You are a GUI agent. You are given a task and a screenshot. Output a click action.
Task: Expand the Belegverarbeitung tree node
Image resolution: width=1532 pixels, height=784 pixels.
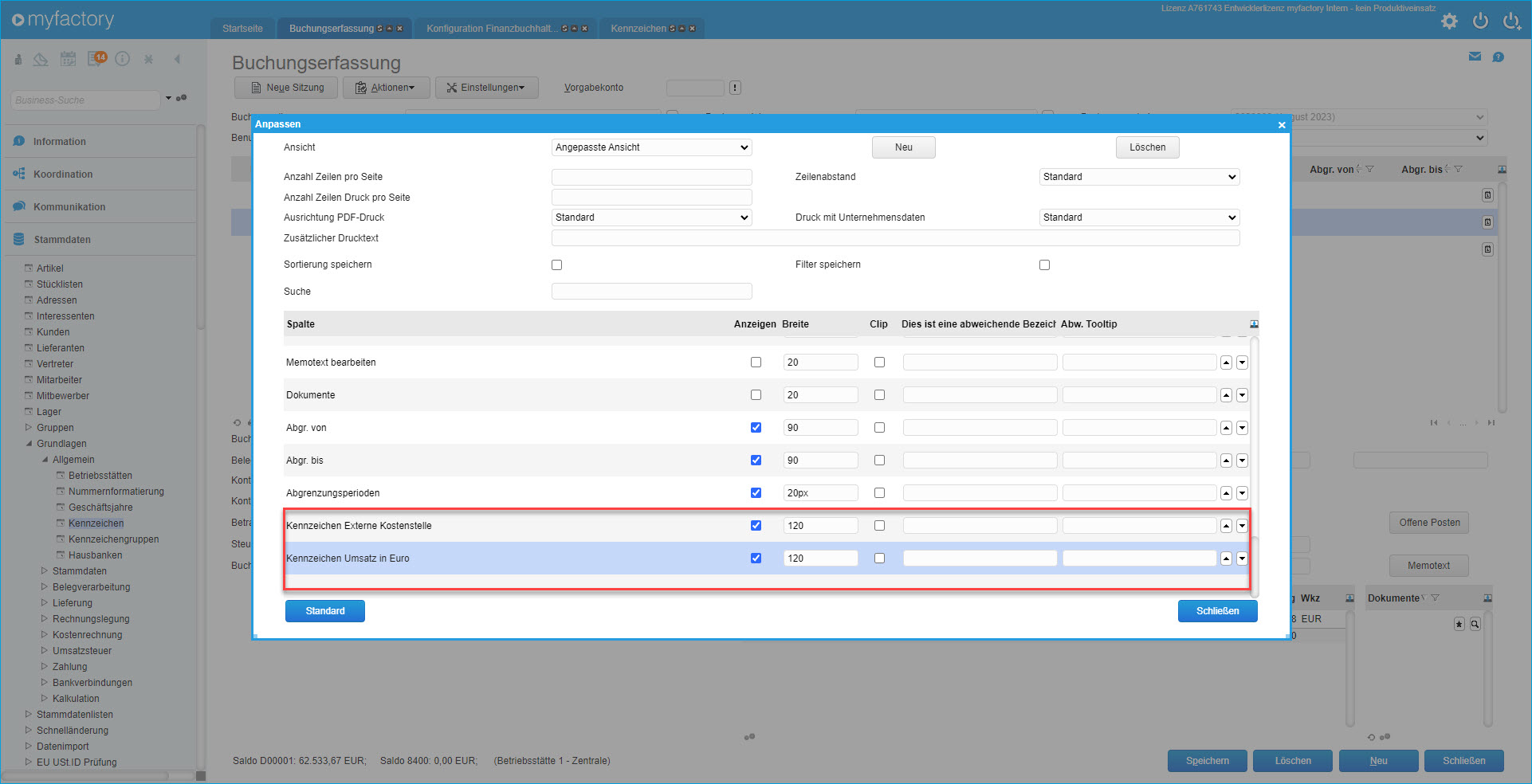click(45, 587)
